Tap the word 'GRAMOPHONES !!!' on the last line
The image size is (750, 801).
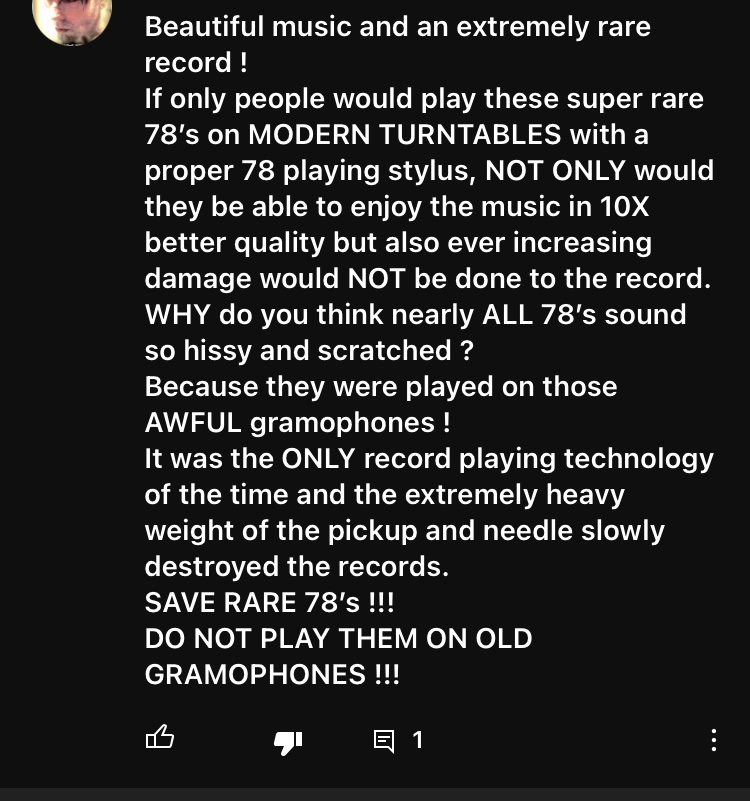[272, 674]
